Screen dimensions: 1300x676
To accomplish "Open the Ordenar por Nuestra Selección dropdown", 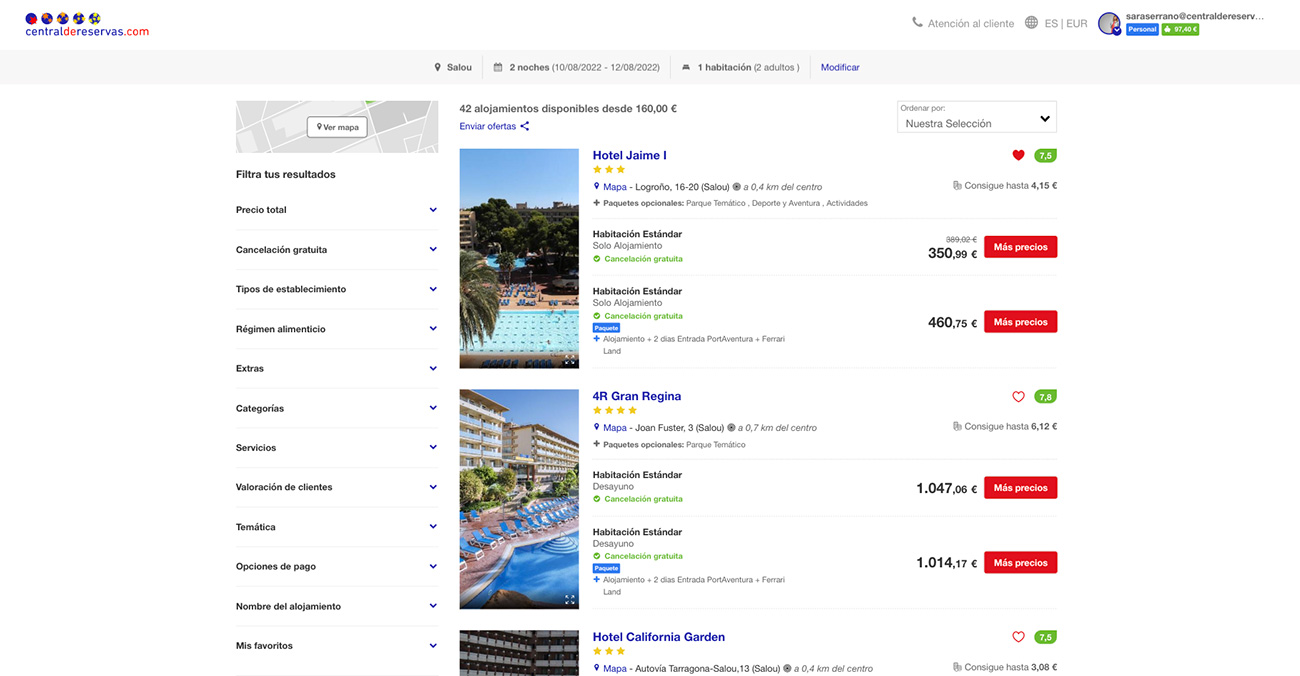I will pyautogui.click(x=976, y=117).
